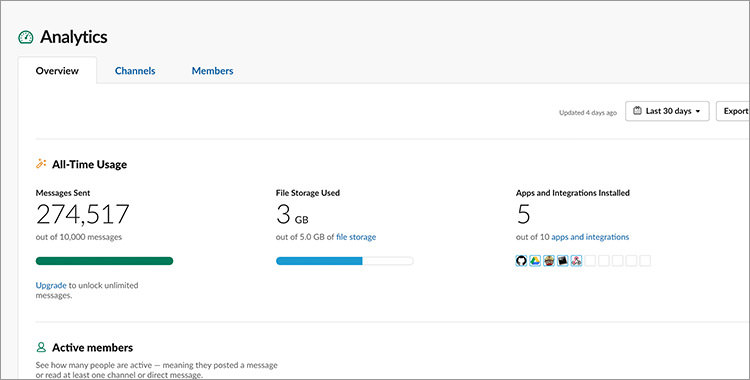750x380 pixels.
Task: Click the All-Time Usage sparkle icon
Action: coord(41,164)
